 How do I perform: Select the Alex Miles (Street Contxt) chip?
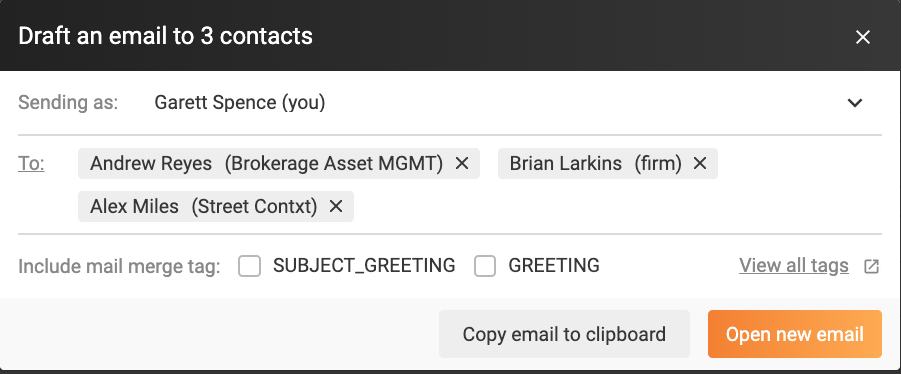pyautogui.click(x=203, y=206)
